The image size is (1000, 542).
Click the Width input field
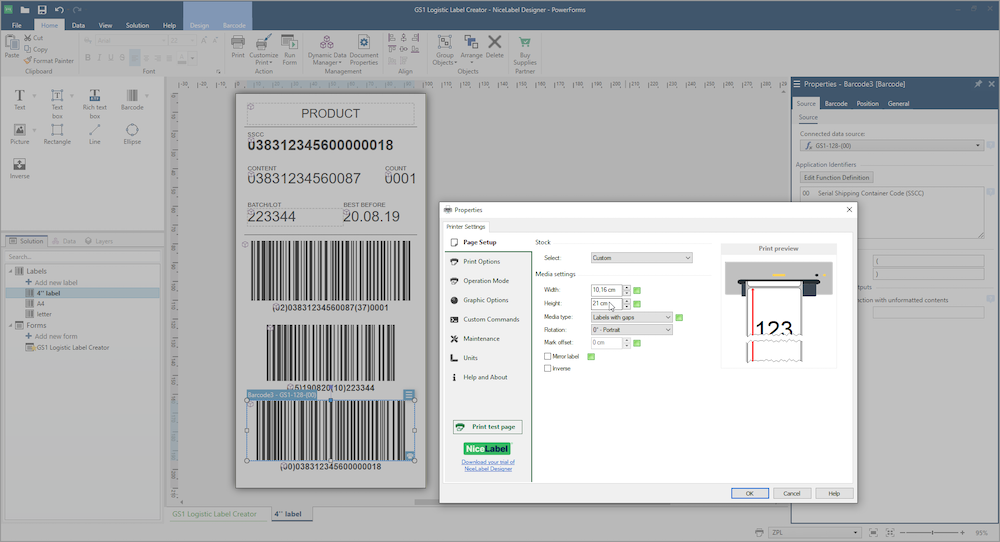point(606,290)
